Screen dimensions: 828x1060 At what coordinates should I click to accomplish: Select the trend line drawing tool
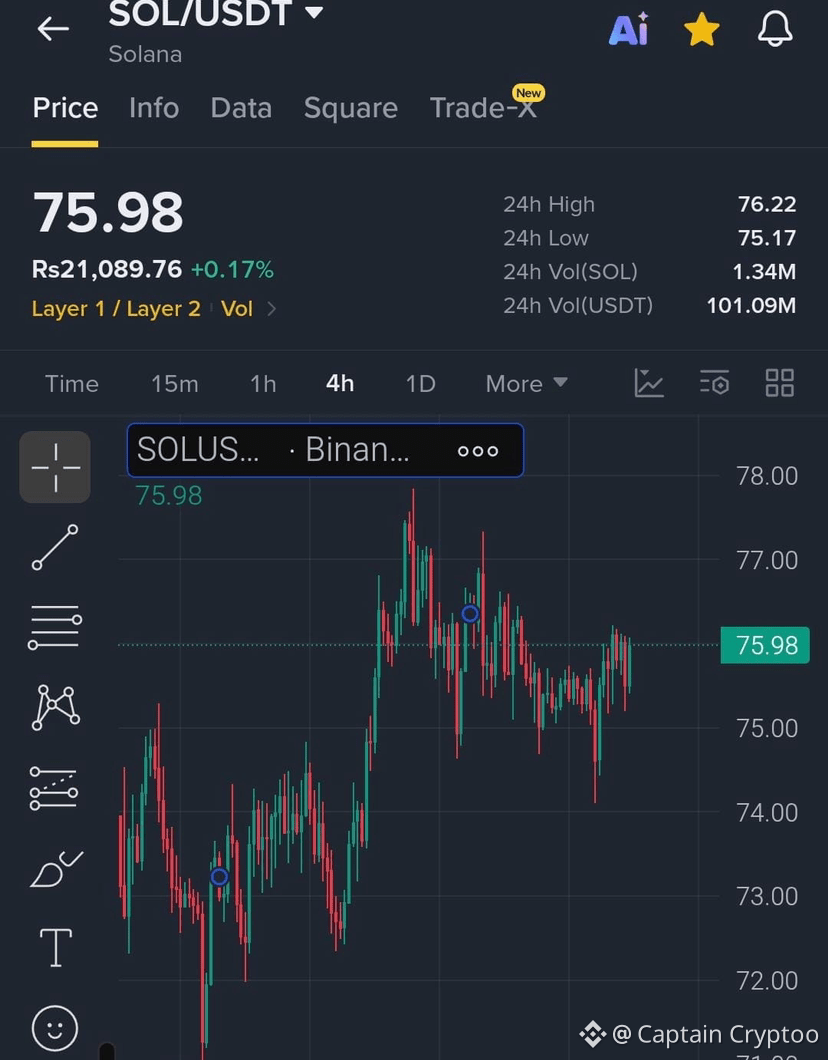pyautogui.click(x=55, y=547)
